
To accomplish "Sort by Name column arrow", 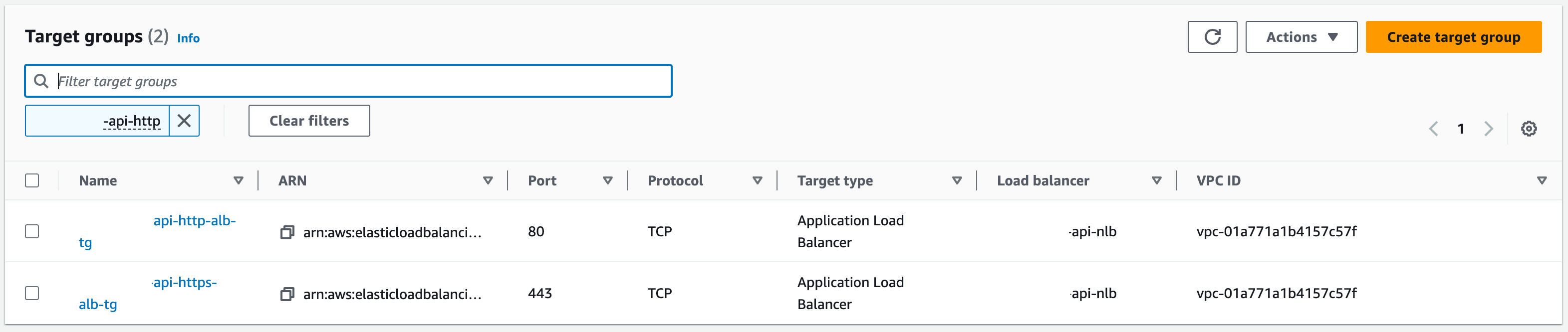I will tap(239, 180).
